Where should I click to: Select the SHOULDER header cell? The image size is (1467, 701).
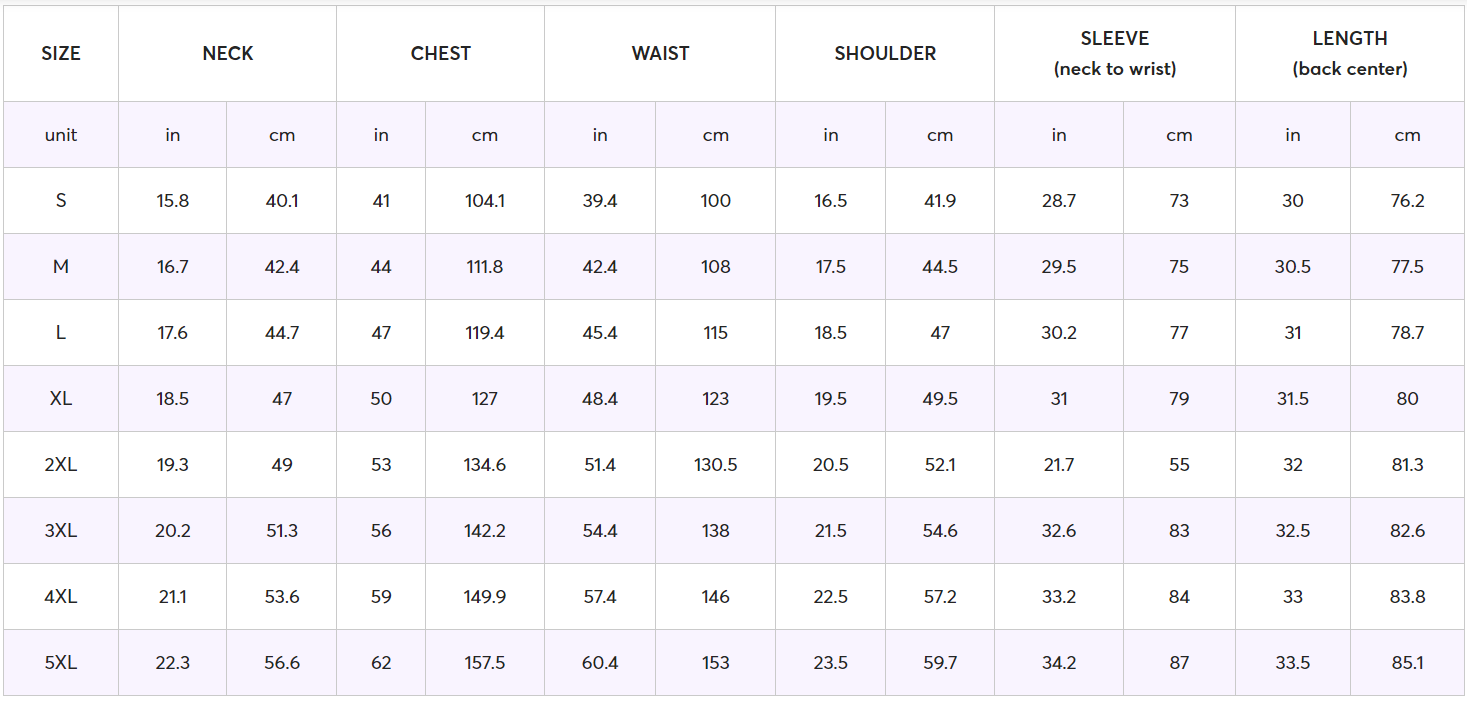tap(885, 54)
